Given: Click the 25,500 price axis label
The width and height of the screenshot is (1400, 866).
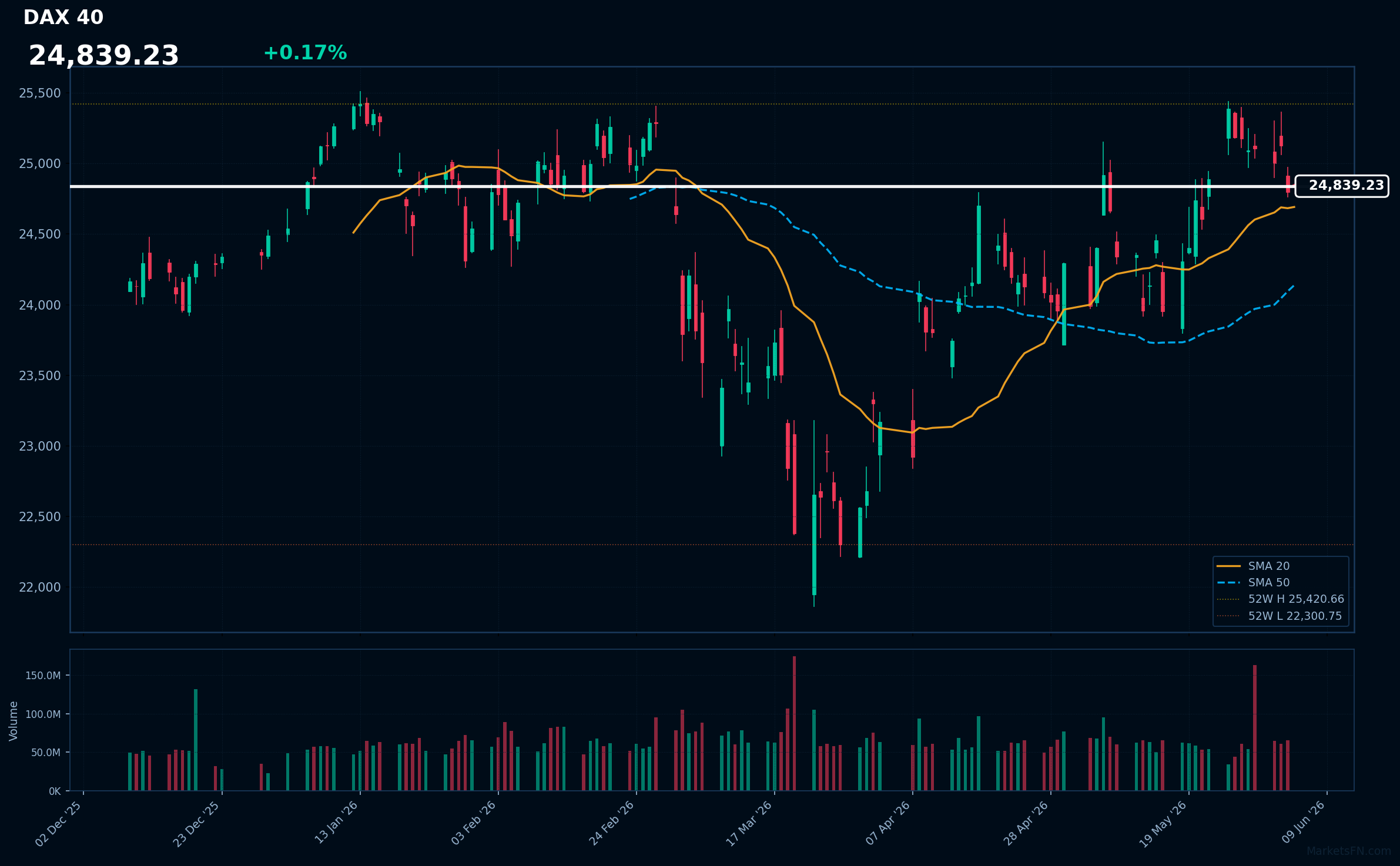Looking at the screenshot, I should 40,93.
